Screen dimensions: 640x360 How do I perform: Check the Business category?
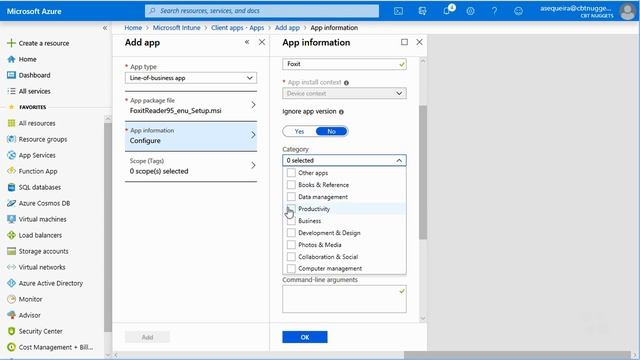[x=291, y=221]
